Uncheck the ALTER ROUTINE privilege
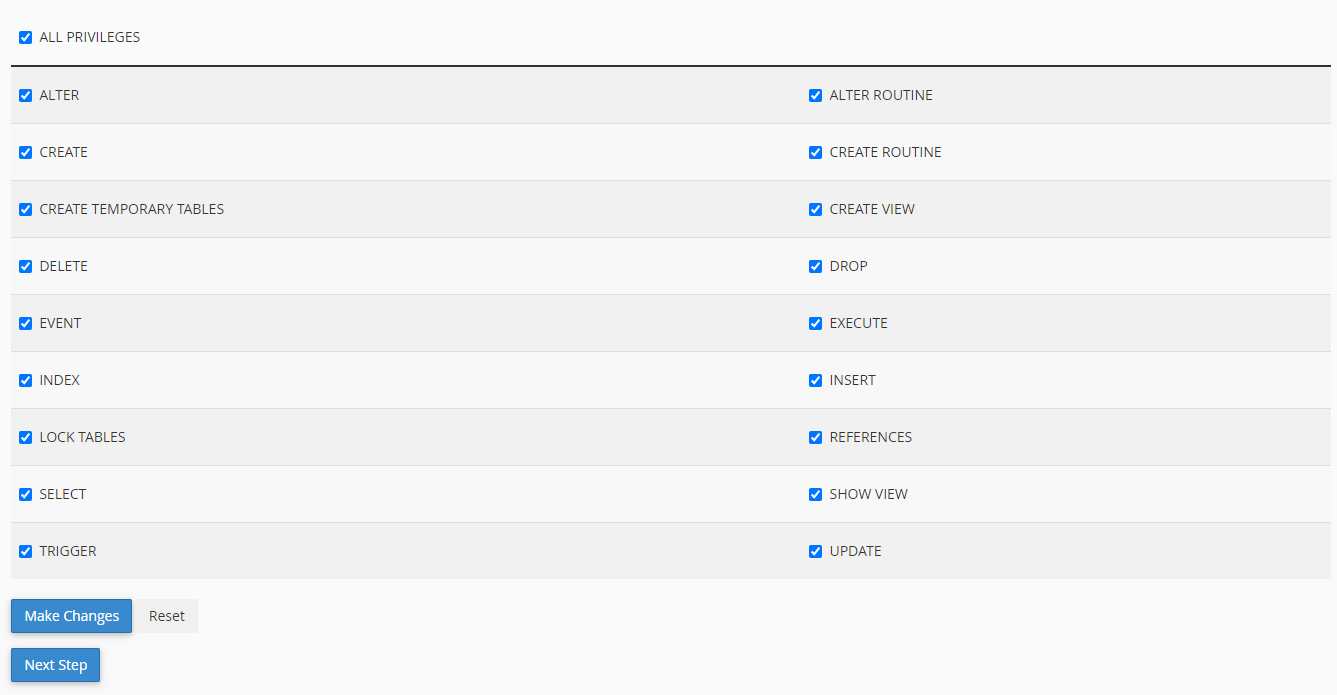Screen dimensions: 1337x695 pyautogui.click(x=815, y=96)
